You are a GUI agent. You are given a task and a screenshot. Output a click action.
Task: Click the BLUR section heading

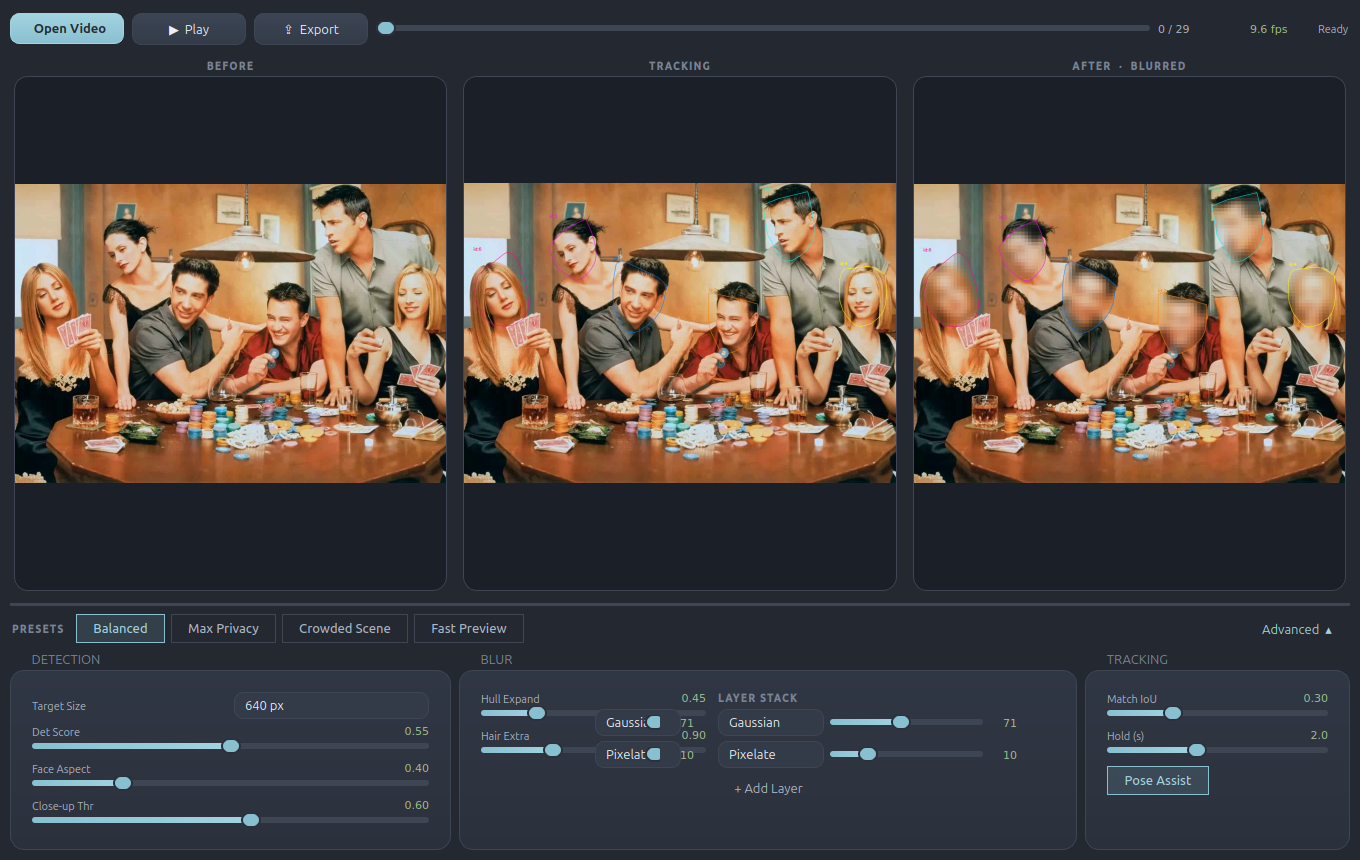496,660
